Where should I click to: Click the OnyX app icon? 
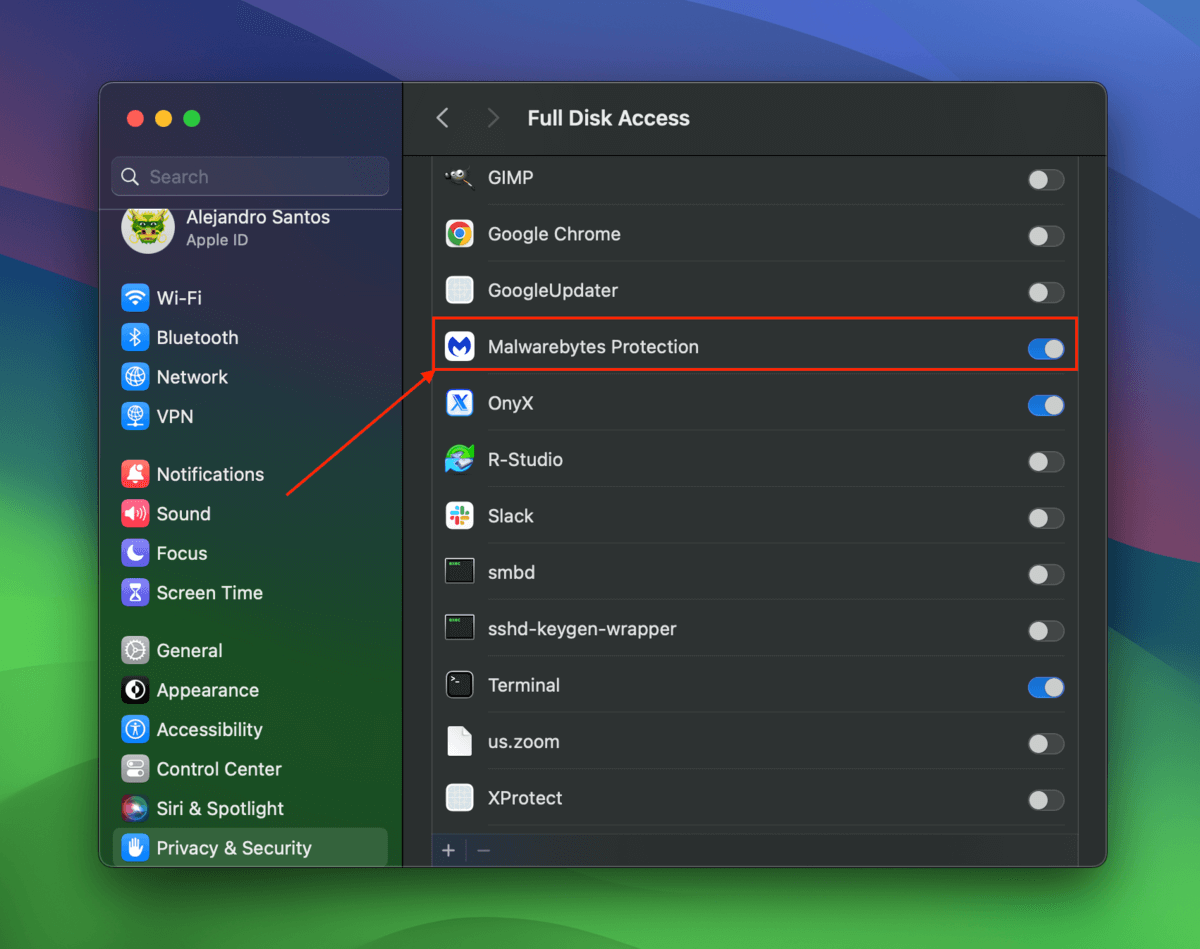tap(459, 403)
